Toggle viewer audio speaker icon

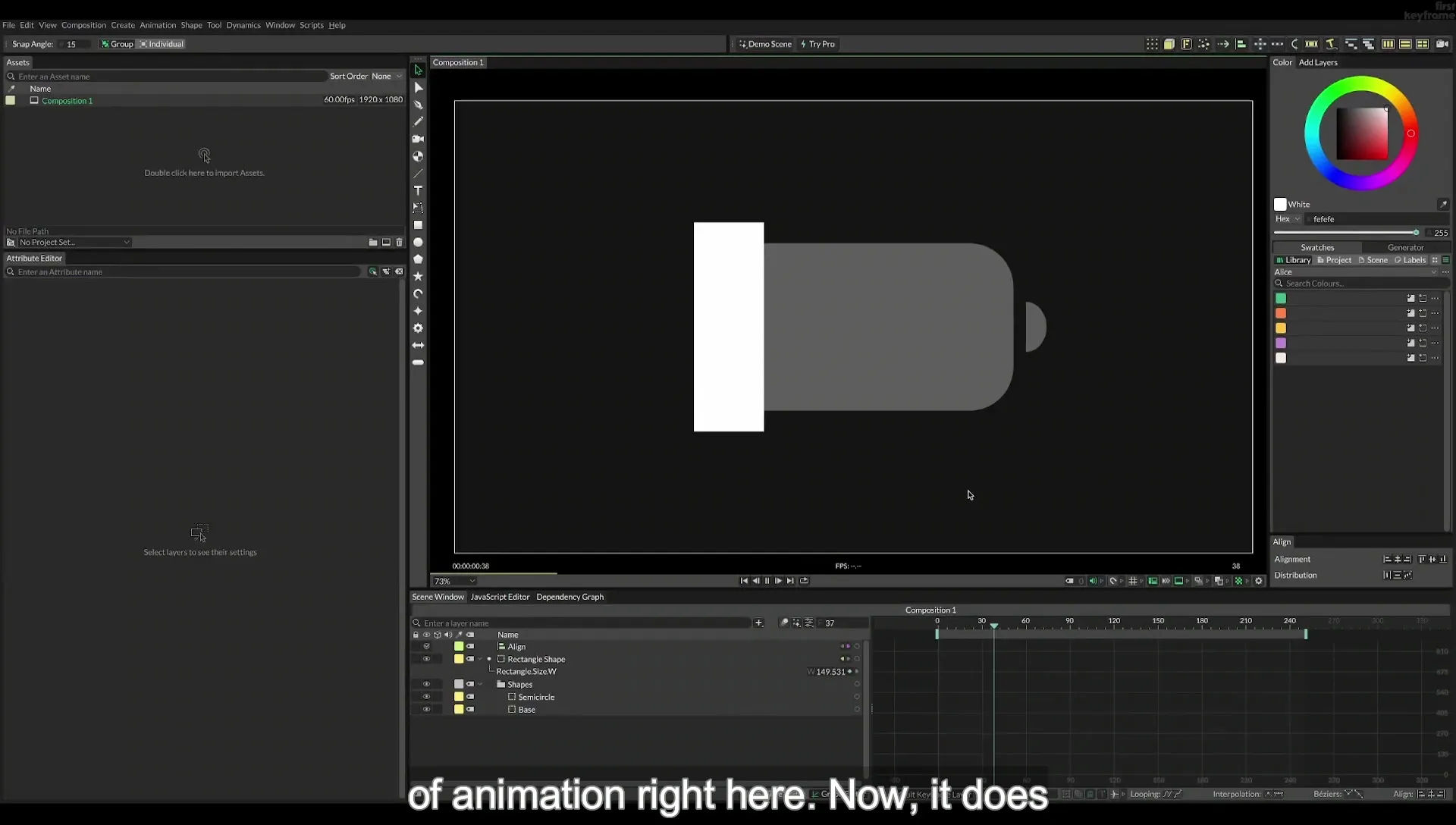[1093, 582]
